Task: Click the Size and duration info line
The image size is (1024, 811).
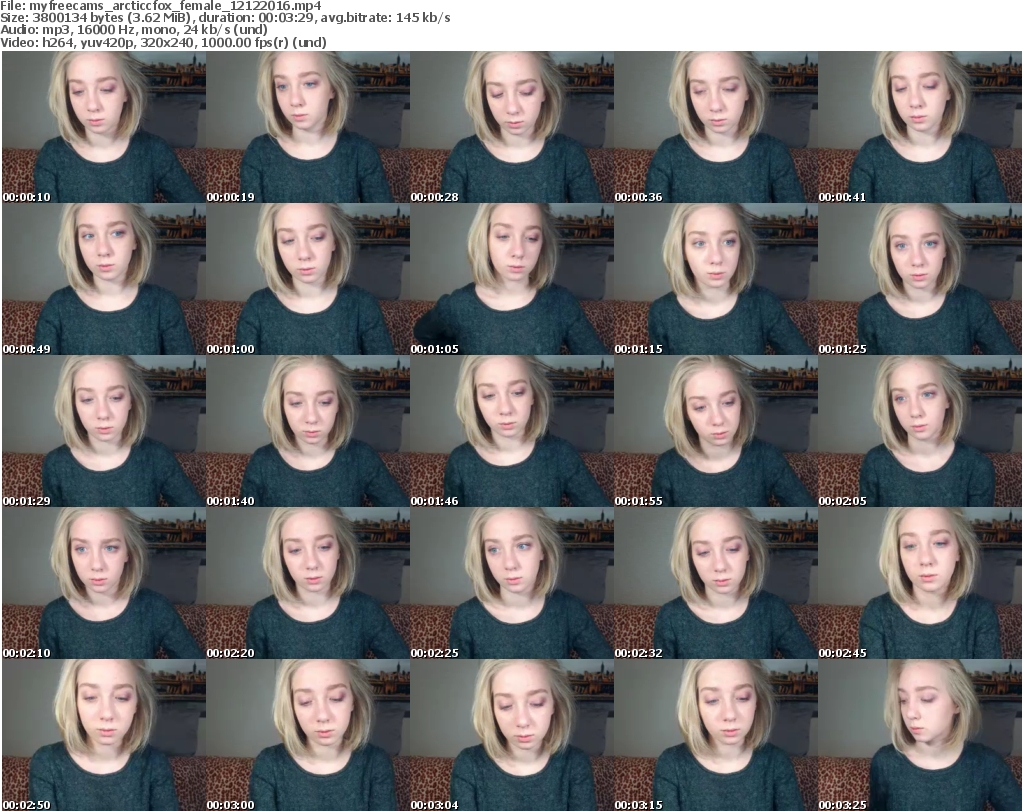Action: pyautogui.click(x=225, y=18)
